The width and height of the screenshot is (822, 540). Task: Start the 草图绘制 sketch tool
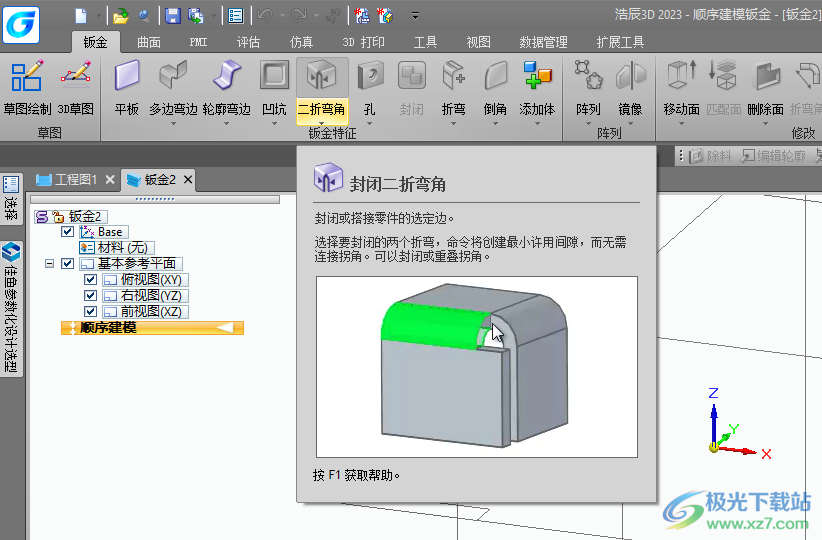(27, 88)
